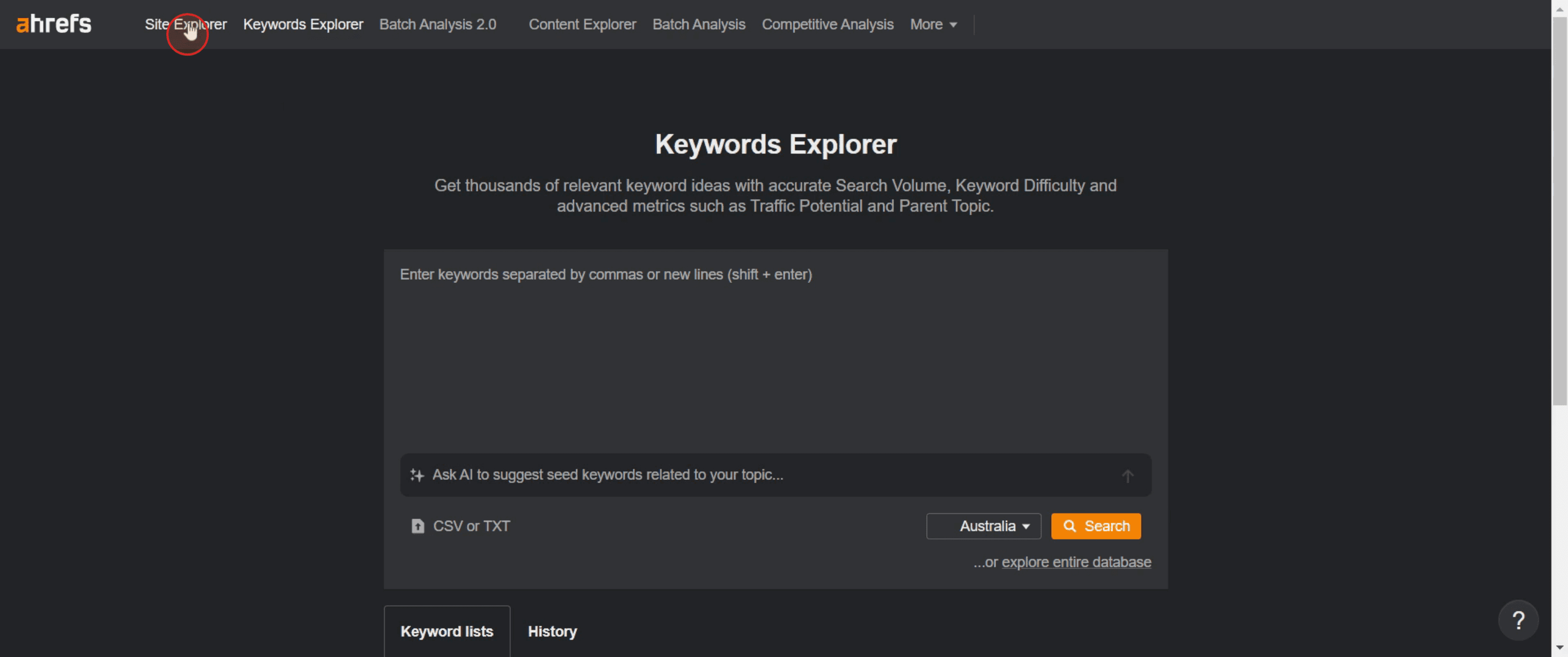
Task: Click the CSV or TXT upload button
Action: coord(461,526)
